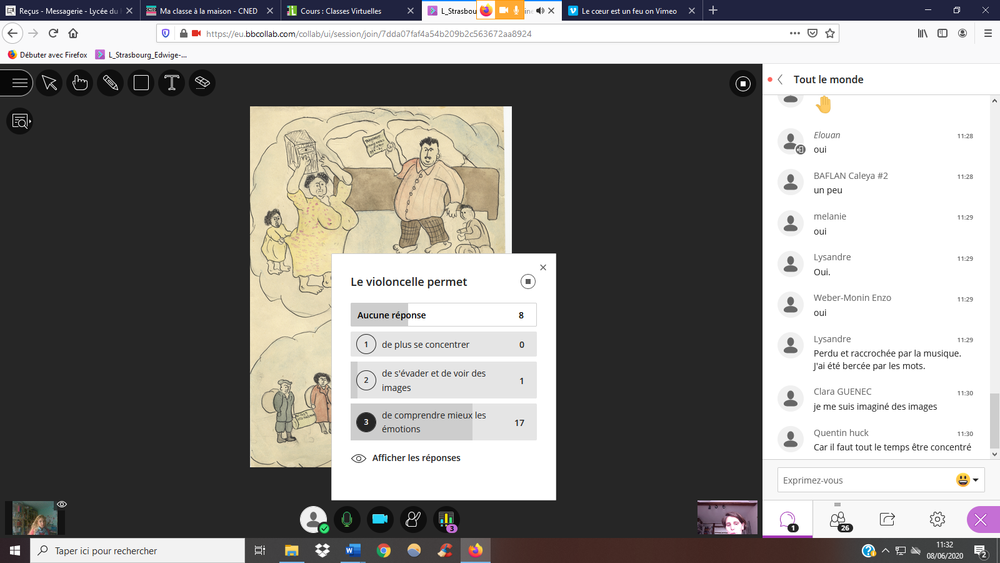Open Débuter avec Firefox bookmark

[48, 55]
